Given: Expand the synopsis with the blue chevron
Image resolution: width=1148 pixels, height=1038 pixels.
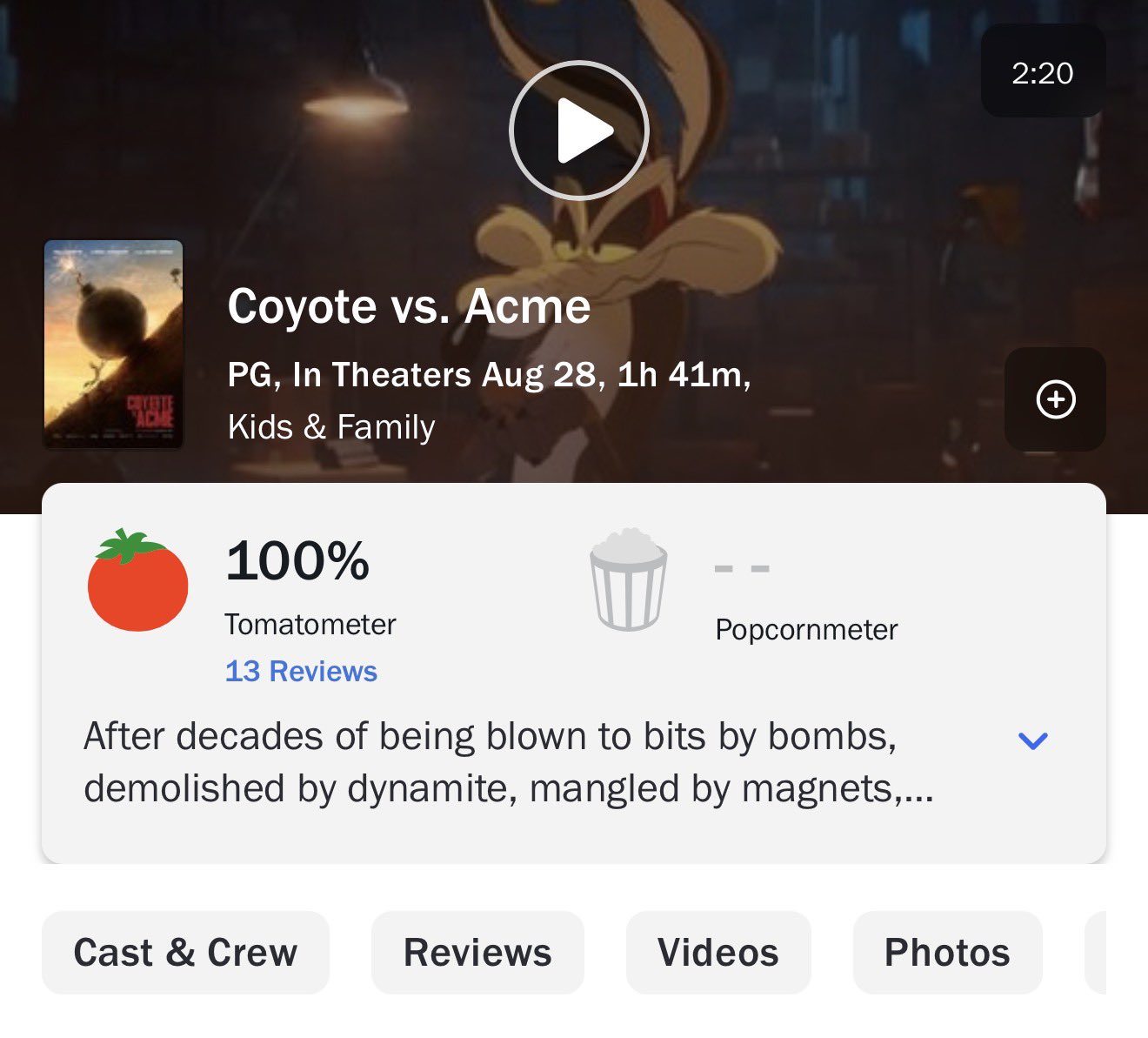Looking at the screenshot, I should coord(1033,740).
